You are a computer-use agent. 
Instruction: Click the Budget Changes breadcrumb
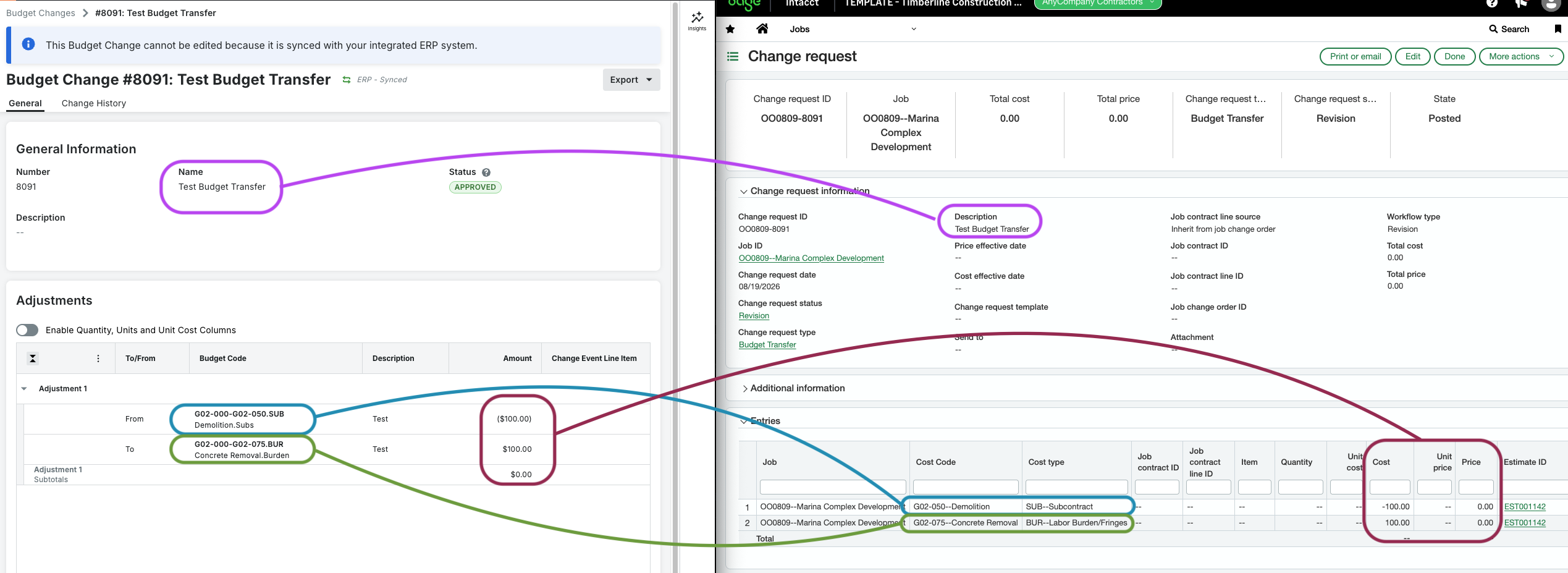click(x=41, y=13)
